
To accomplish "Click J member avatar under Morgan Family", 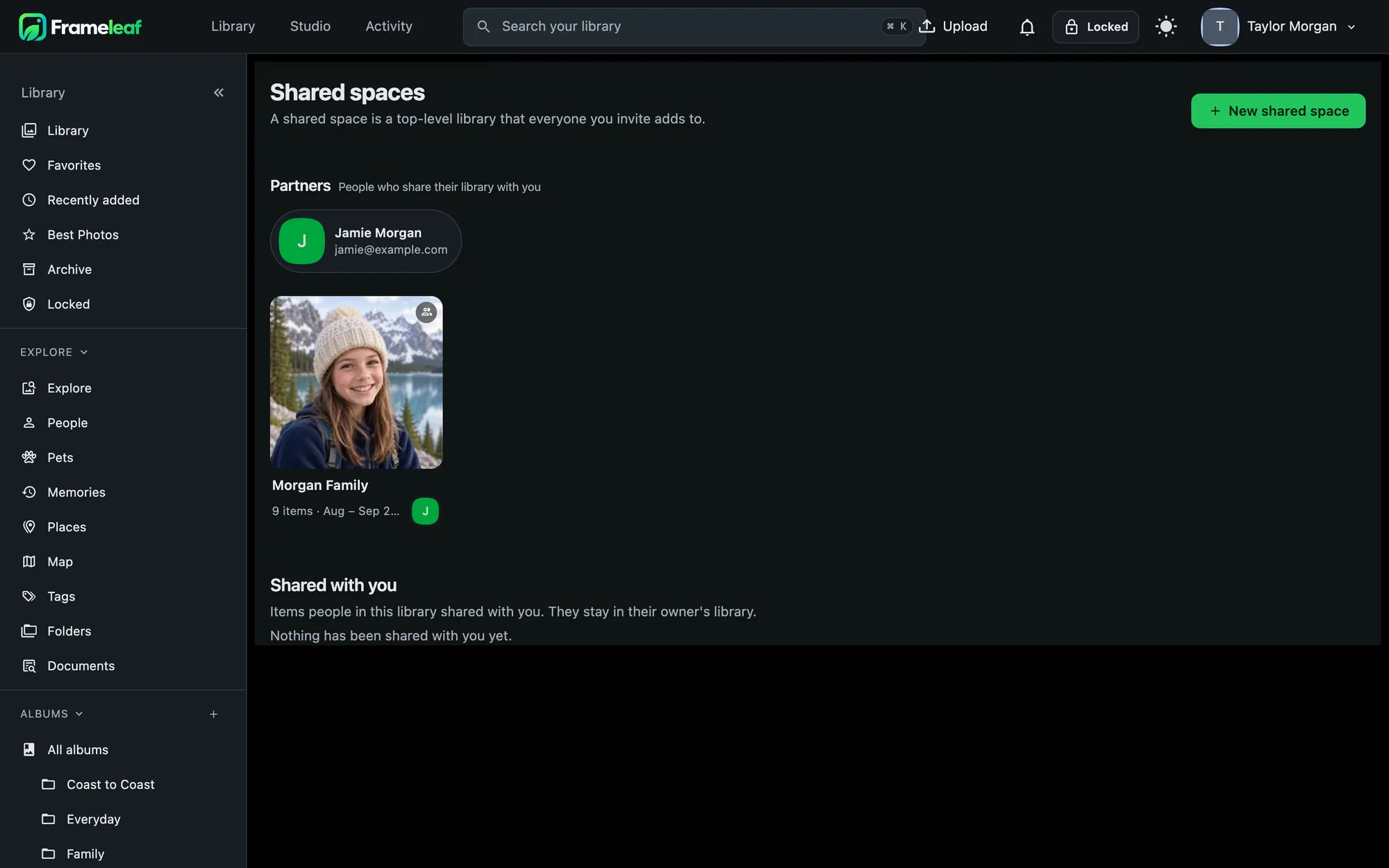I will (x=425, y=511).
